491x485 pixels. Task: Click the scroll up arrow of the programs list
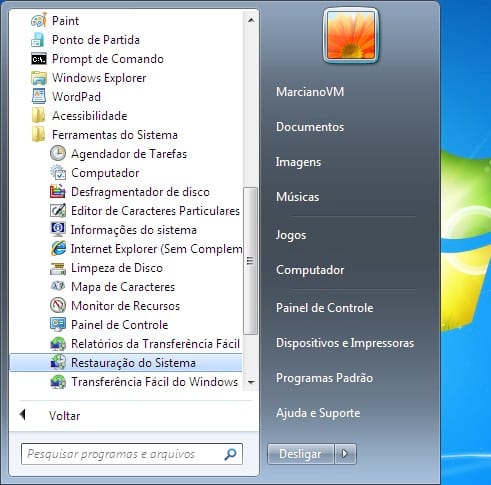click(251, 20)
